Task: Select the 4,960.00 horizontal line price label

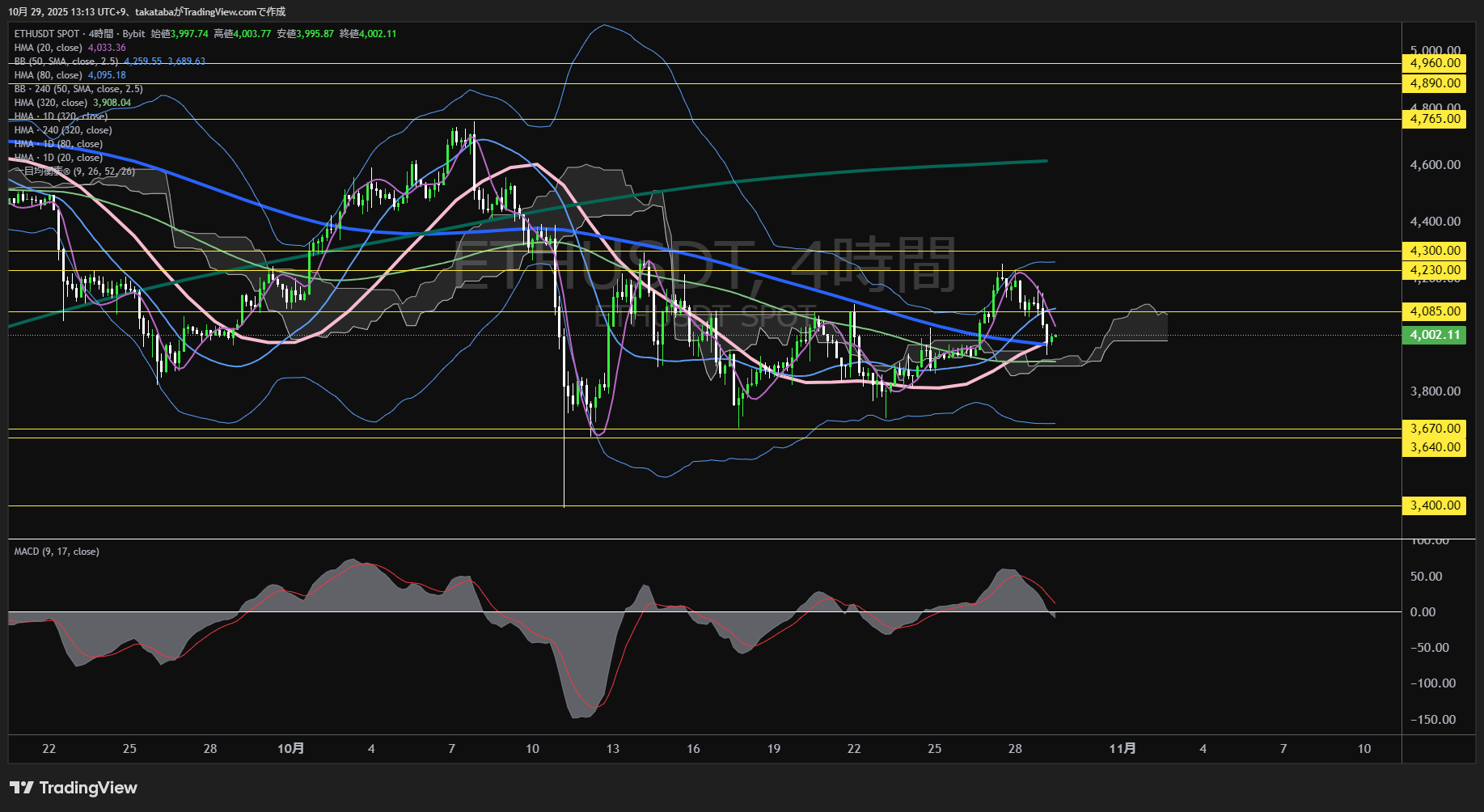Action: (1435, 63)
